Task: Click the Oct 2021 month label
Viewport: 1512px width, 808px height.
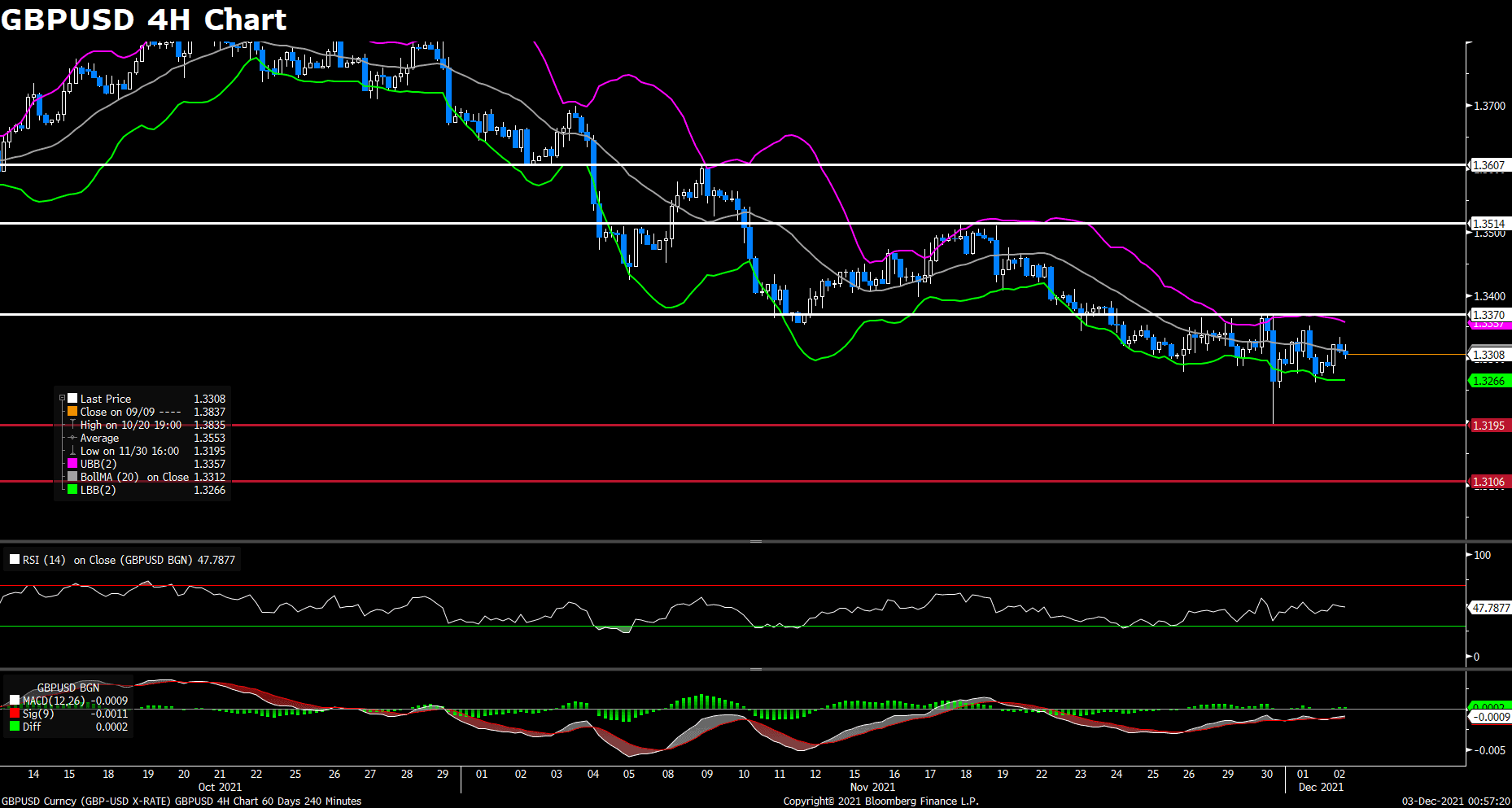Action: pyautogui.click(x=220, y=787)
